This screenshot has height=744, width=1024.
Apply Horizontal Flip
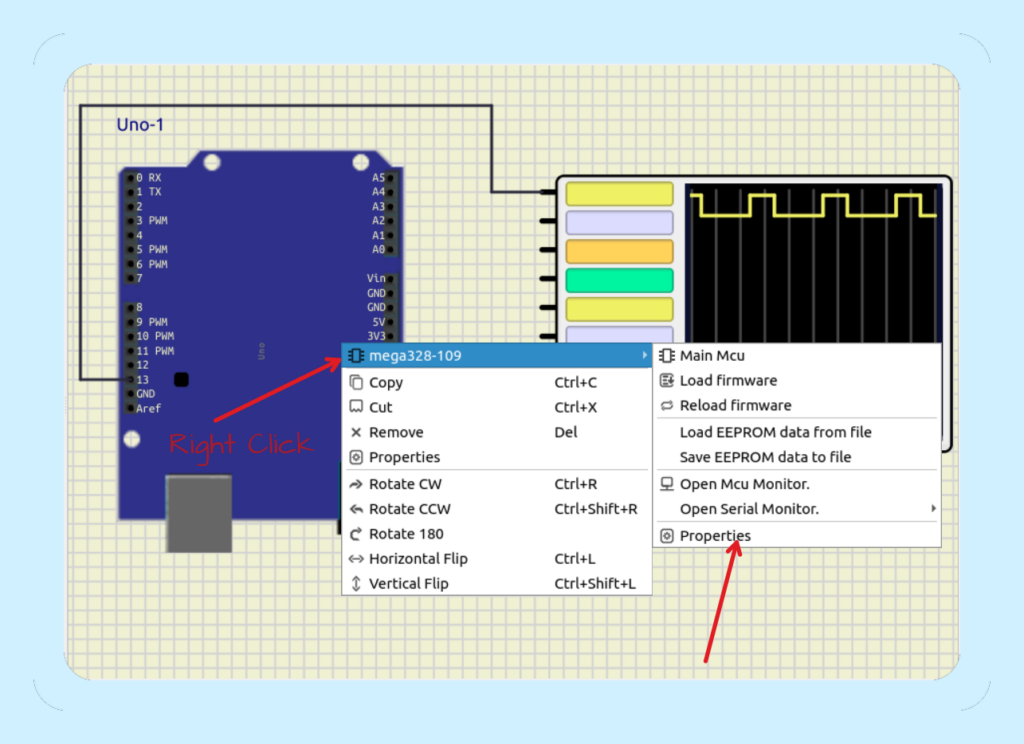pos(497,558)
